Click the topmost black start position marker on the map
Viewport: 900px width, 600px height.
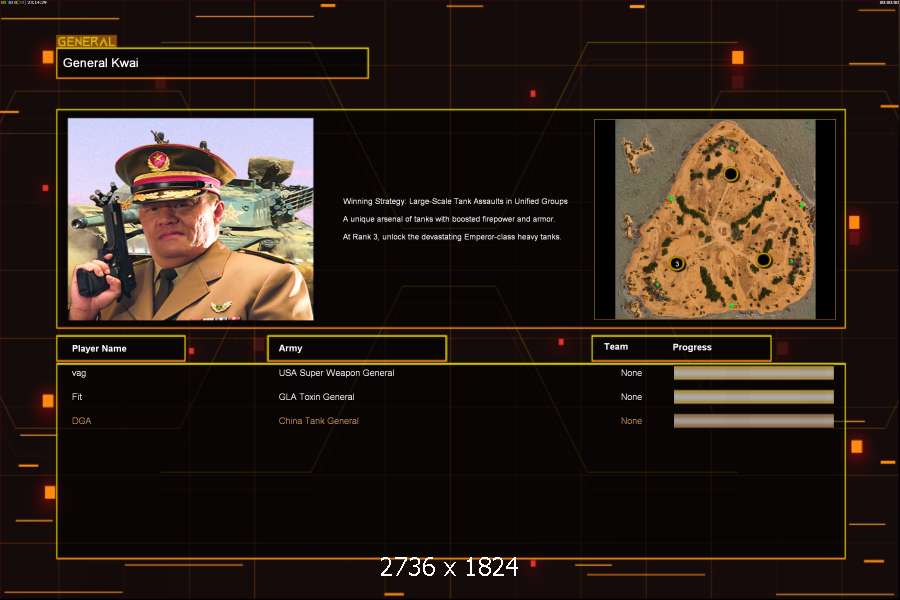pos(731,173)
